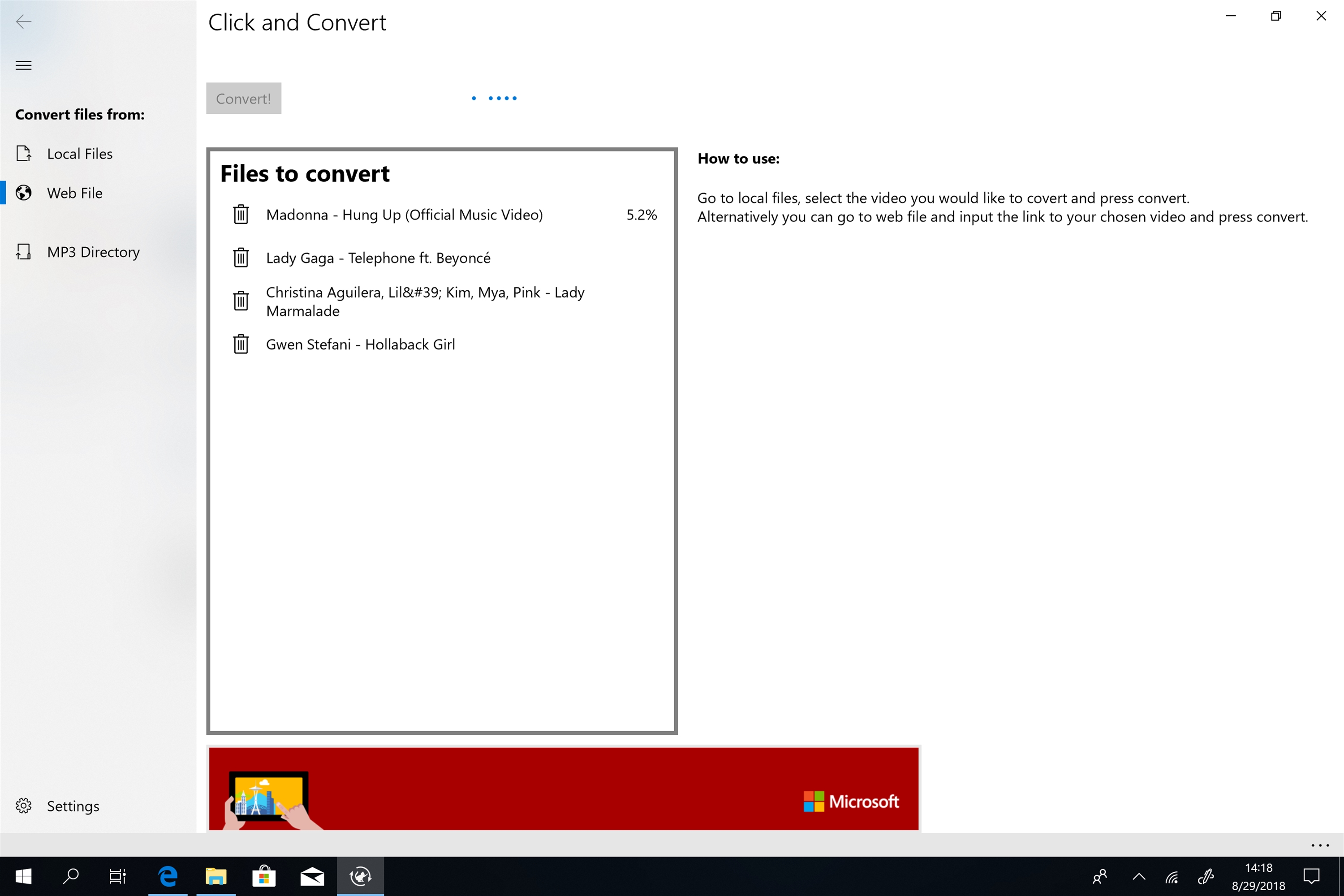Open the MP3 Directory page

tap(93, 252)
